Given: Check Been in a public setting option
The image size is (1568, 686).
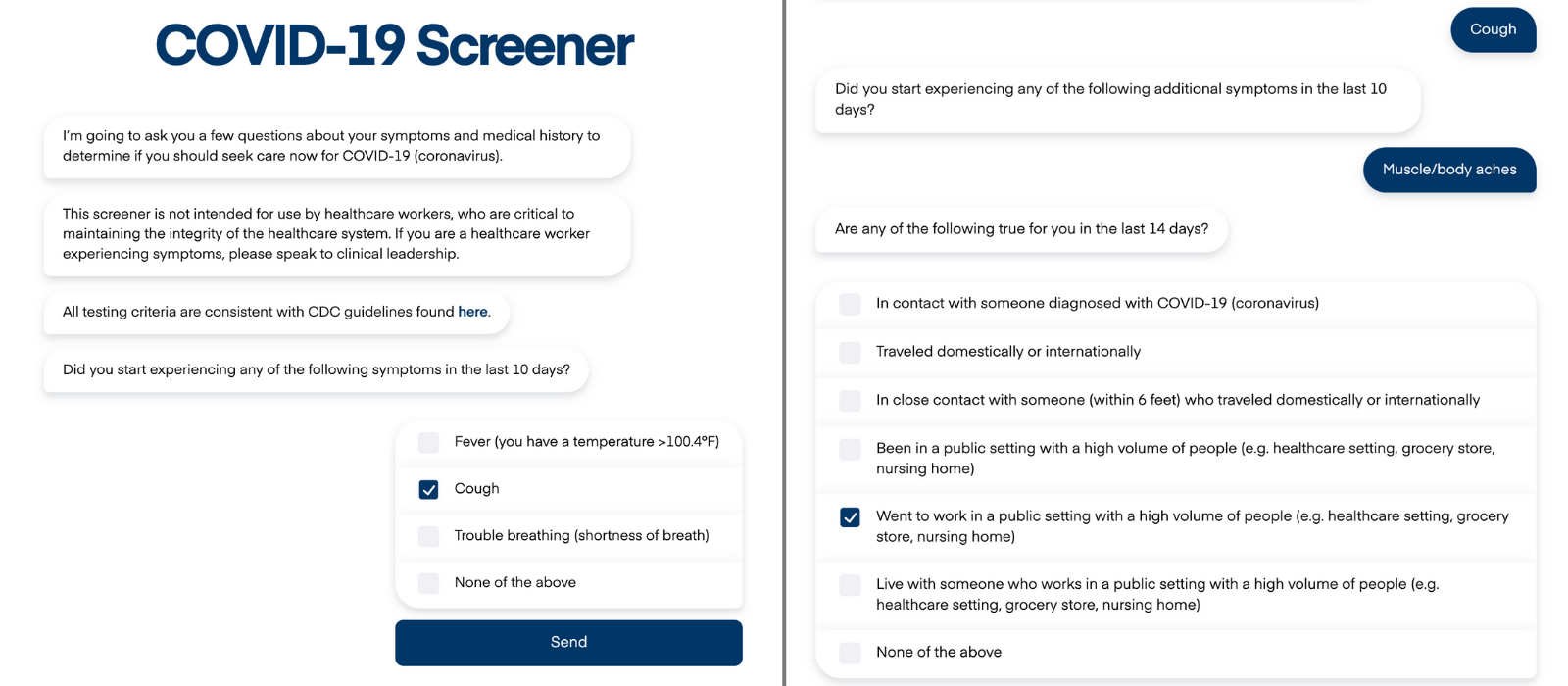Looking at the screenshot, I should [x=849, y=449].
